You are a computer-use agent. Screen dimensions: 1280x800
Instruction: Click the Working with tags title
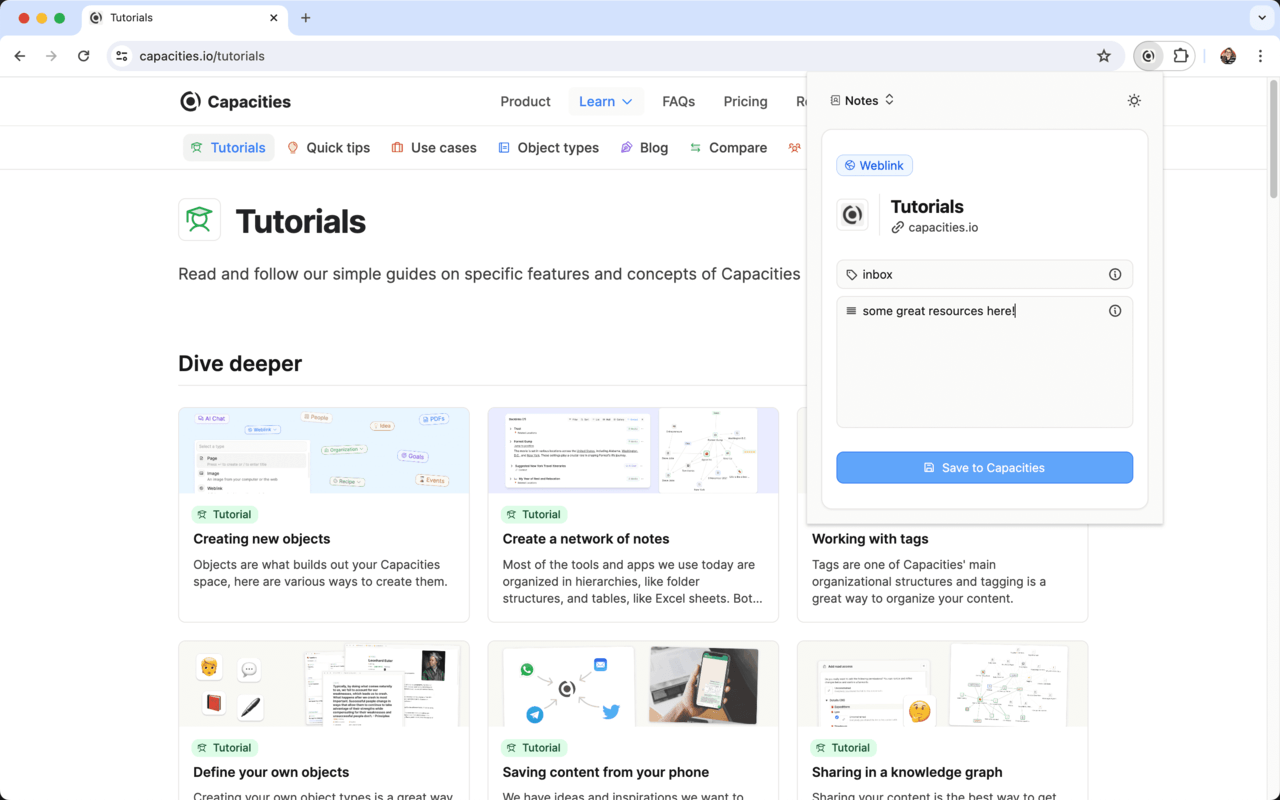870,539
